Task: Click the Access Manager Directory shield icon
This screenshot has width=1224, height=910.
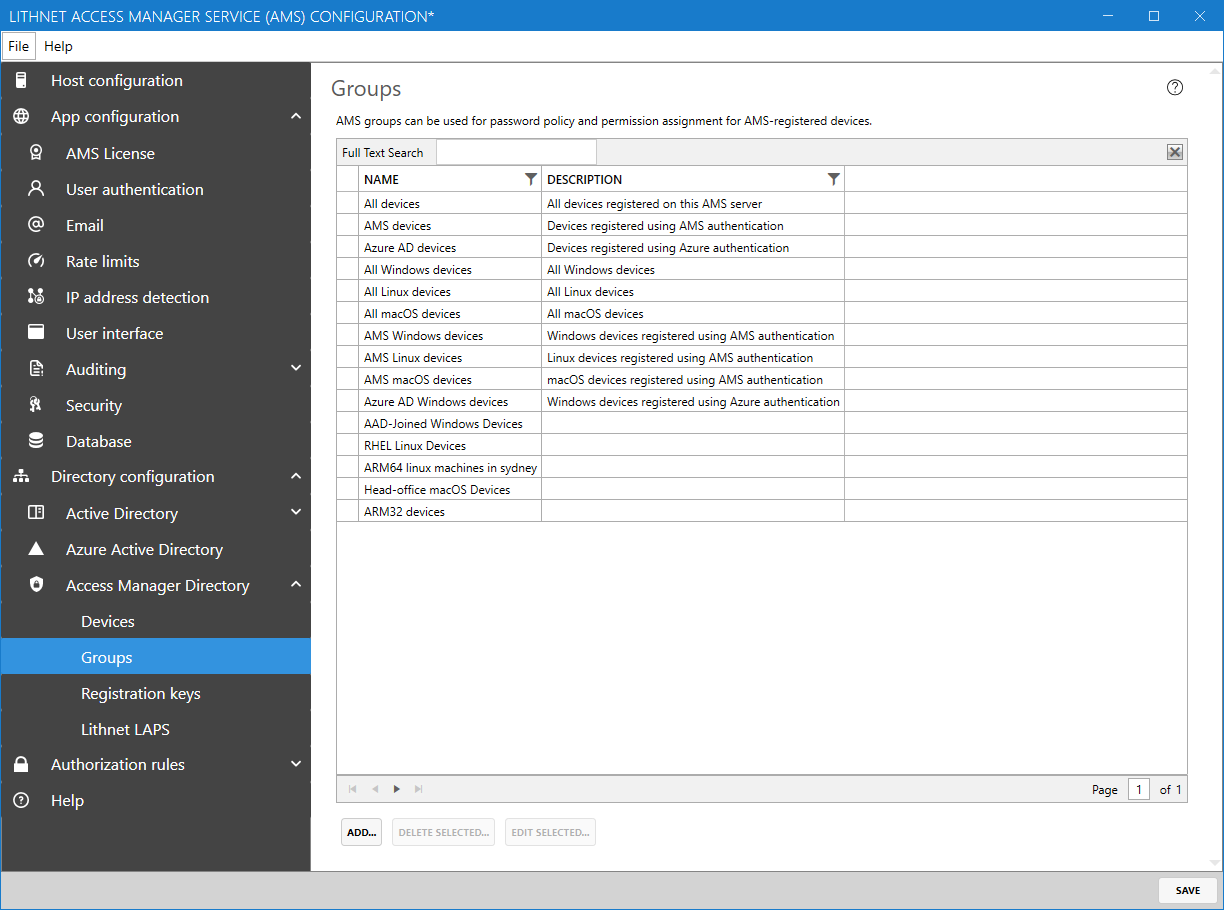Action: (x=36, y=585)
